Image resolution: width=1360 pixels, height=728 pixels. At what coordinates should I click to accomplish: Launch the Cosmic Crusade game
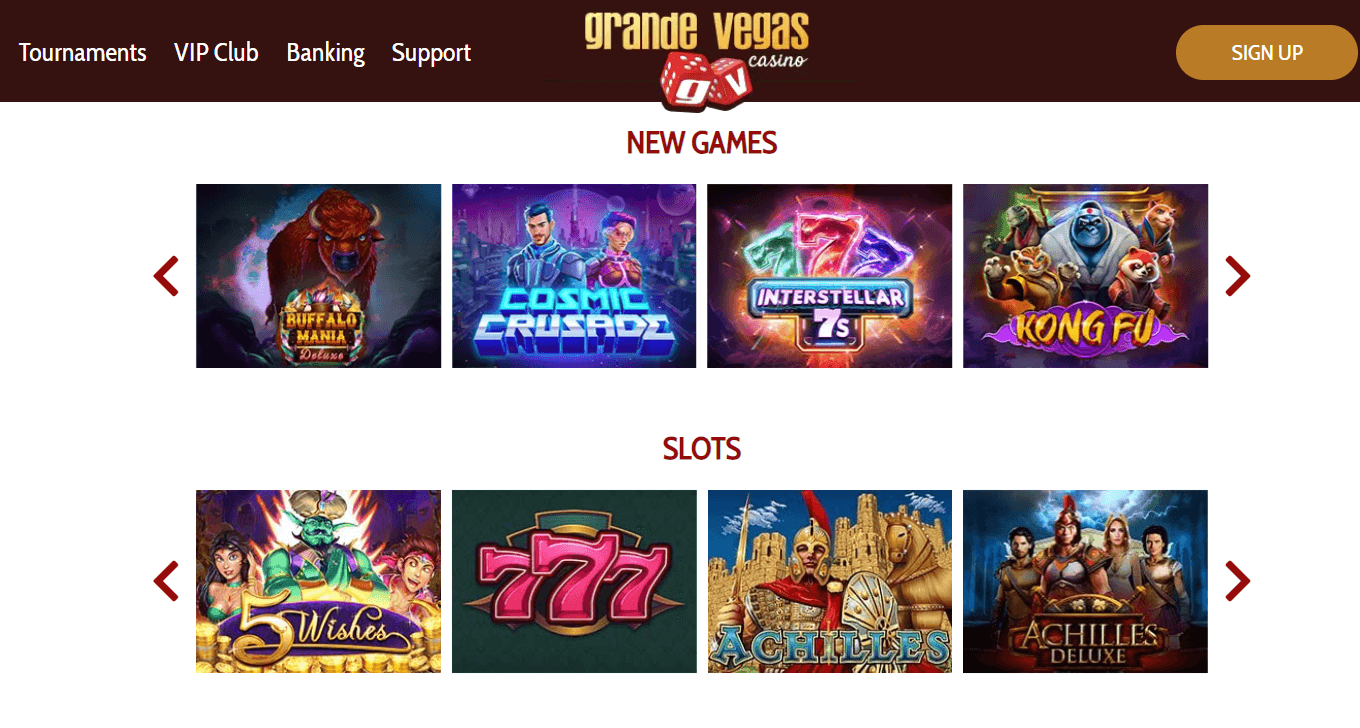tap(574, 276)
